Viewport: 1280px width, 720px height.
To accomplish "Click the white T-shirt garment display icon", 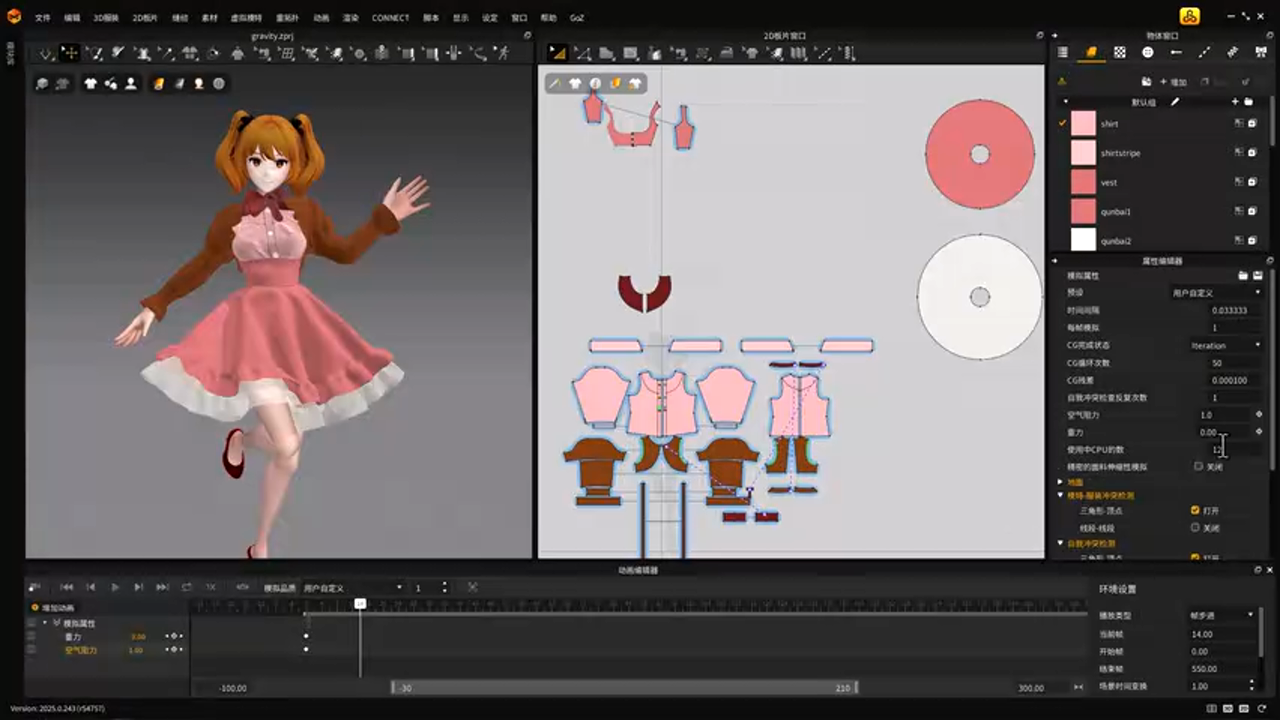I will pyautogui.click(x=91, y=84).
